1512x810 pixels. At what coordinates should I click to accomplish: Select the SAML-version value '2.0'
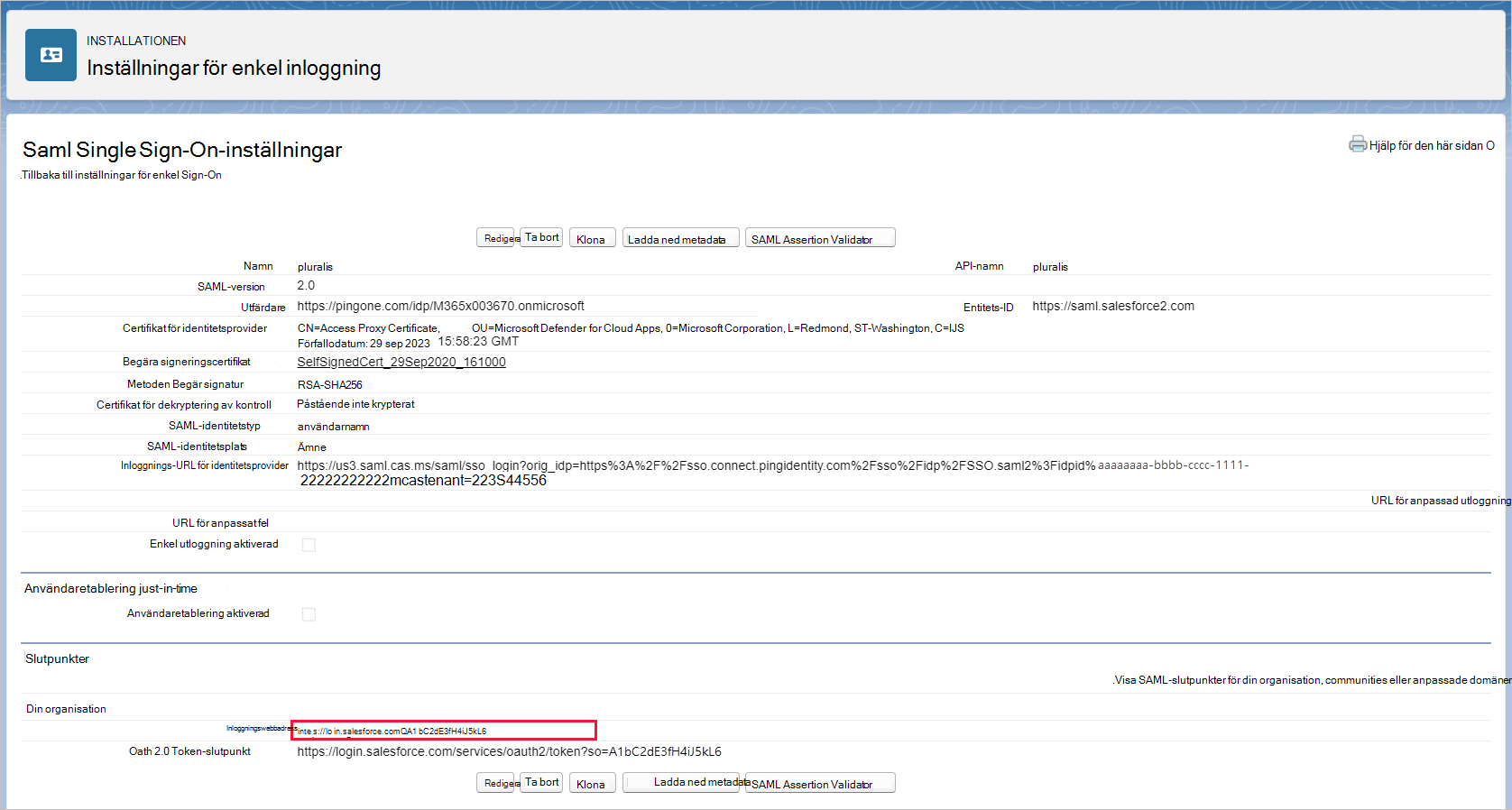point(306,285)
